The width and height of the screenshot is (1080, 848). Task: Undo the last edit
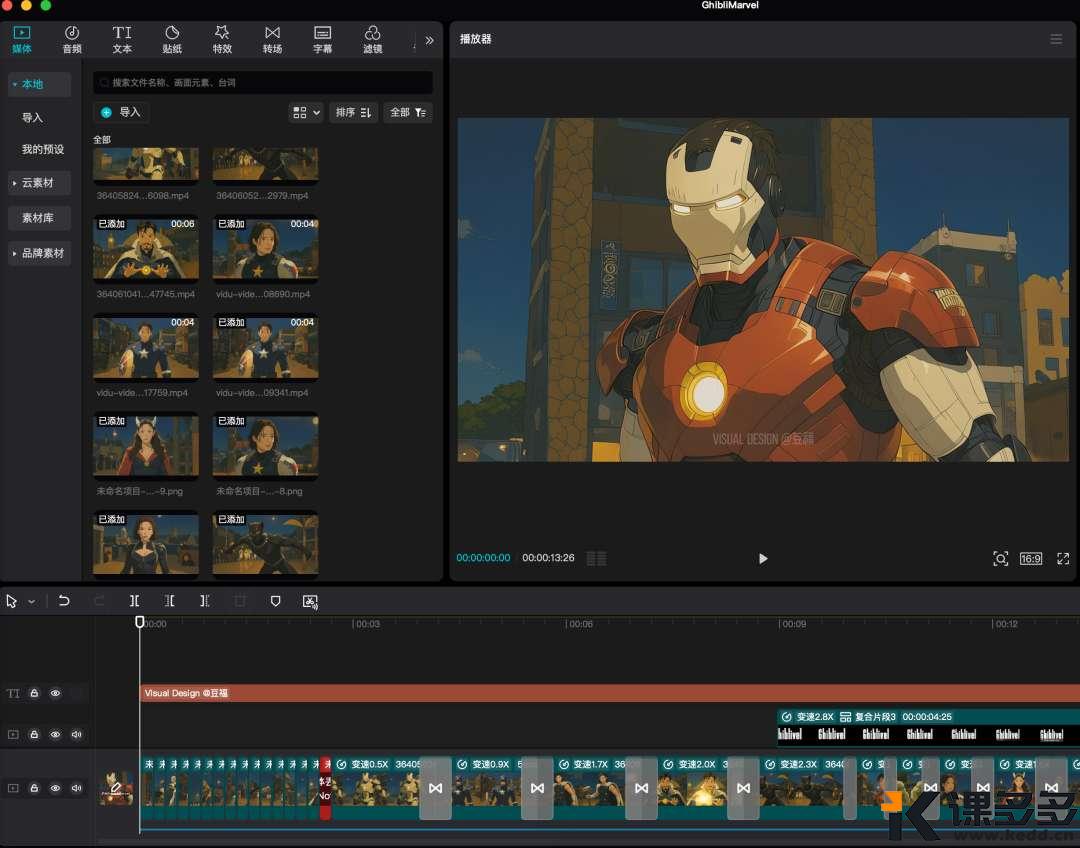(x=64, y=601)
